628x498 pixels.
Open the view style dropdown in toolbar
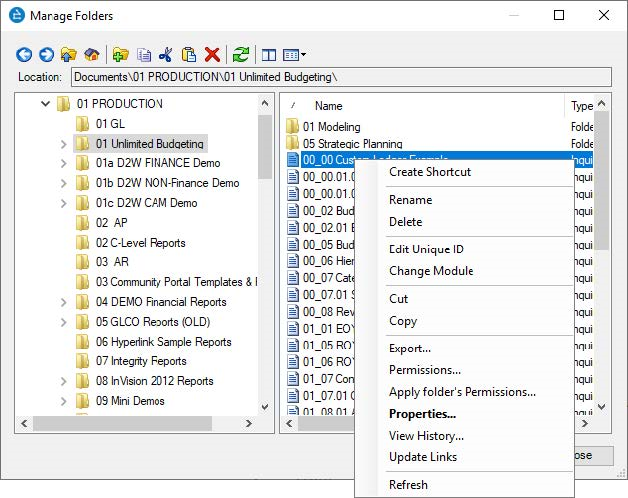tap(295, 55)
